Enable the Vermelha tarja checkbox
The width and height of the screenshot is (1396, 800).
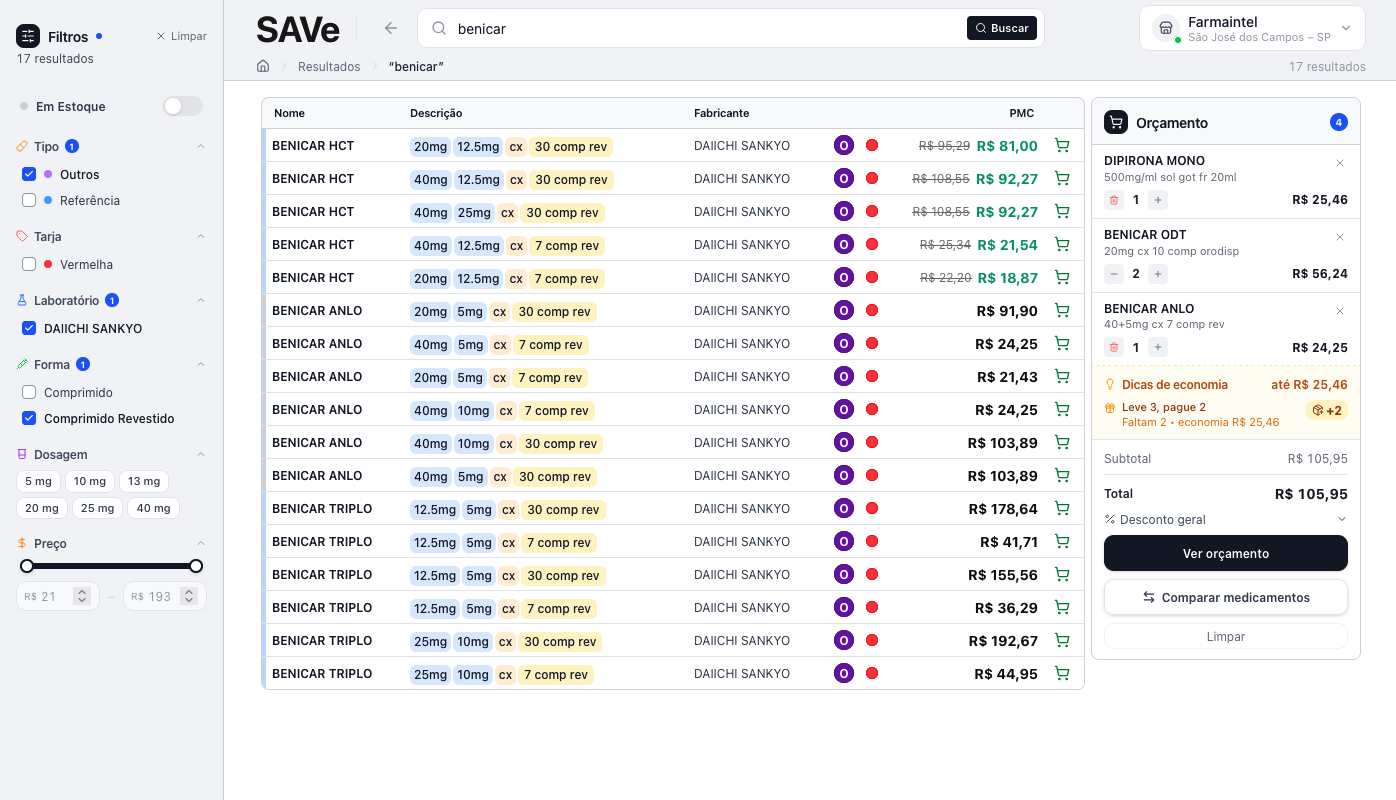[x=29, y=264]
